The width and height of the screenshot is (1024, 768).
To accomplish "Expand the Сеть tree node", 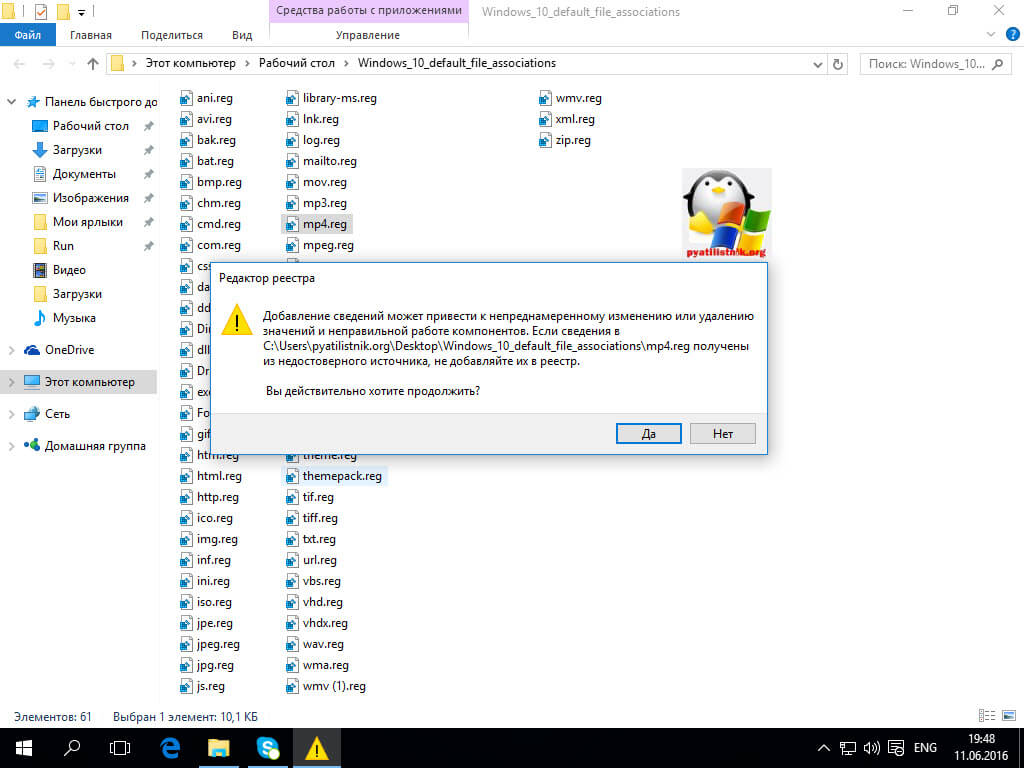I will (11, 414).
